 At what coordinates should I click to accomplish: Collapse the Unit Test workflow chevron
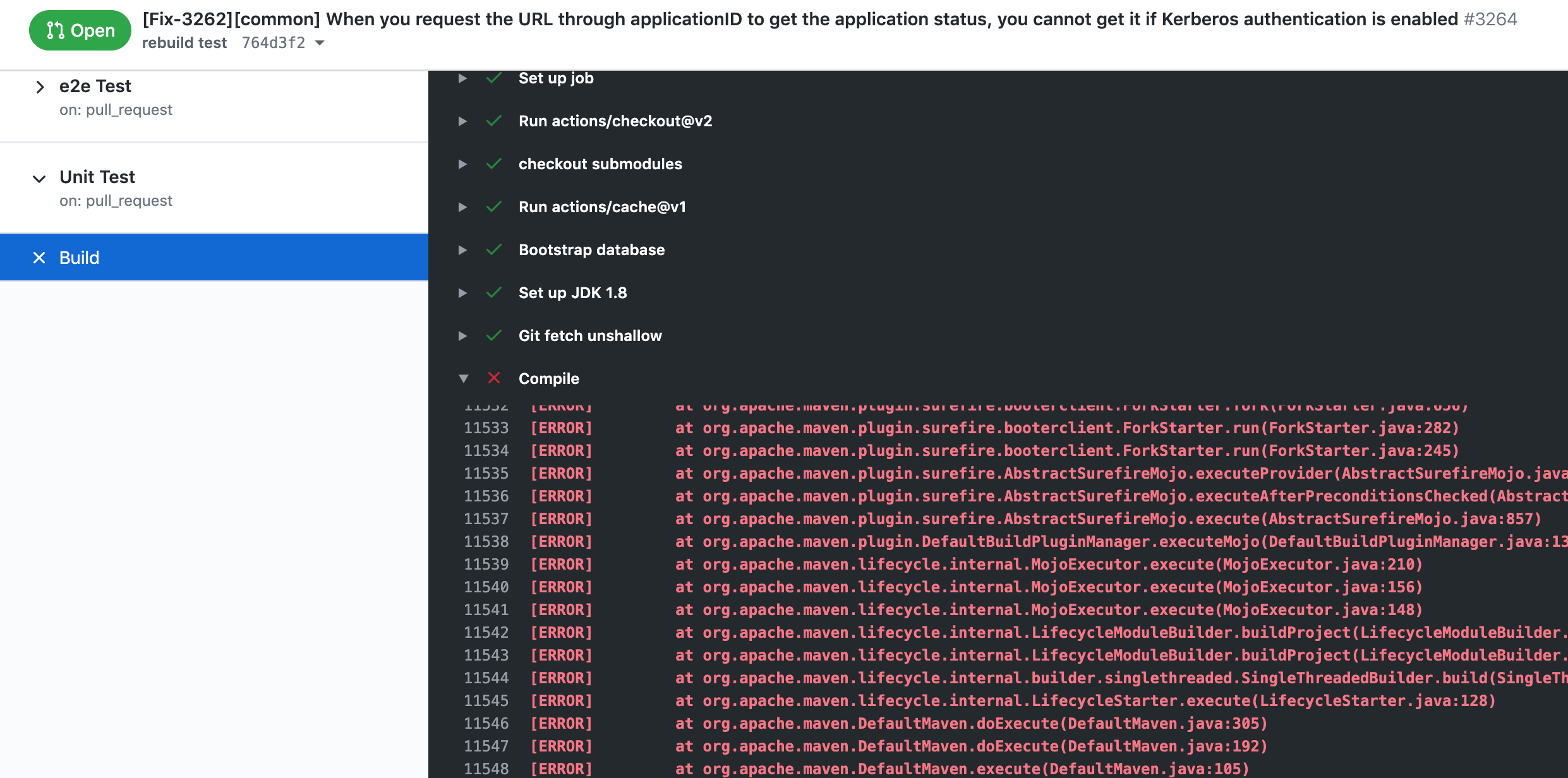point(39,179)
